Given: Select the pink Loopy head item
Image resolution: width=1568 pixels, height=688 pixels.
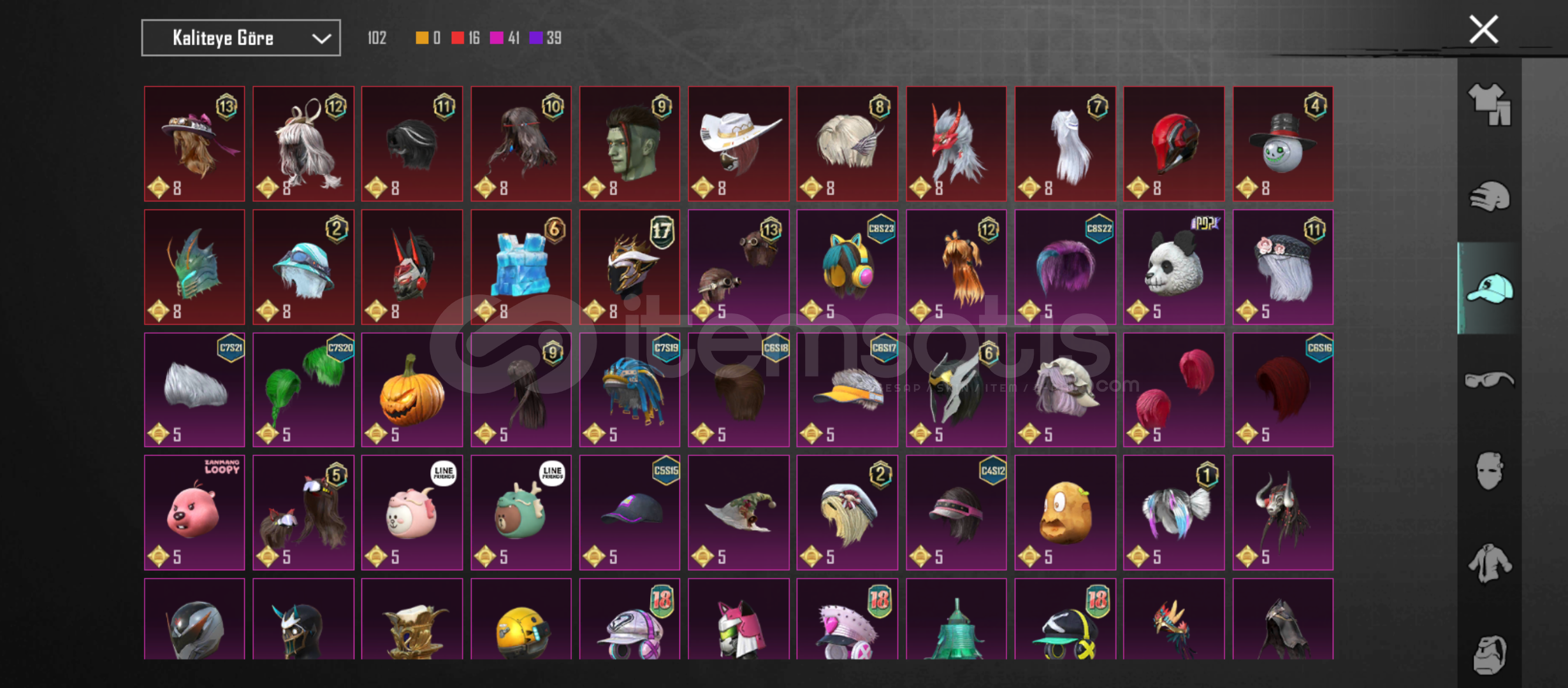Looking at the screenshot, I should [x=194, y=512].
